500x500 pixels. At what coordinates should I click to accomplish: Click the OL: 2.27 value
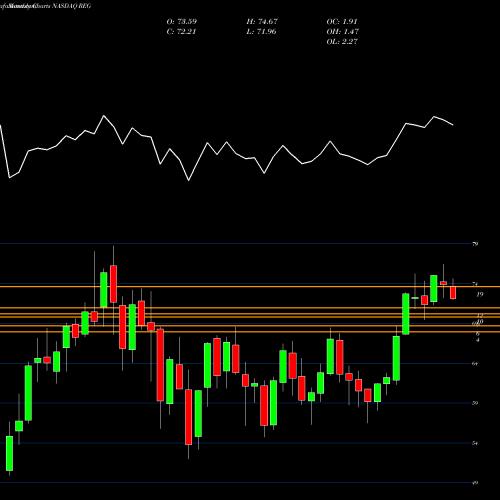pyautogui.click(x=342, y=42)
